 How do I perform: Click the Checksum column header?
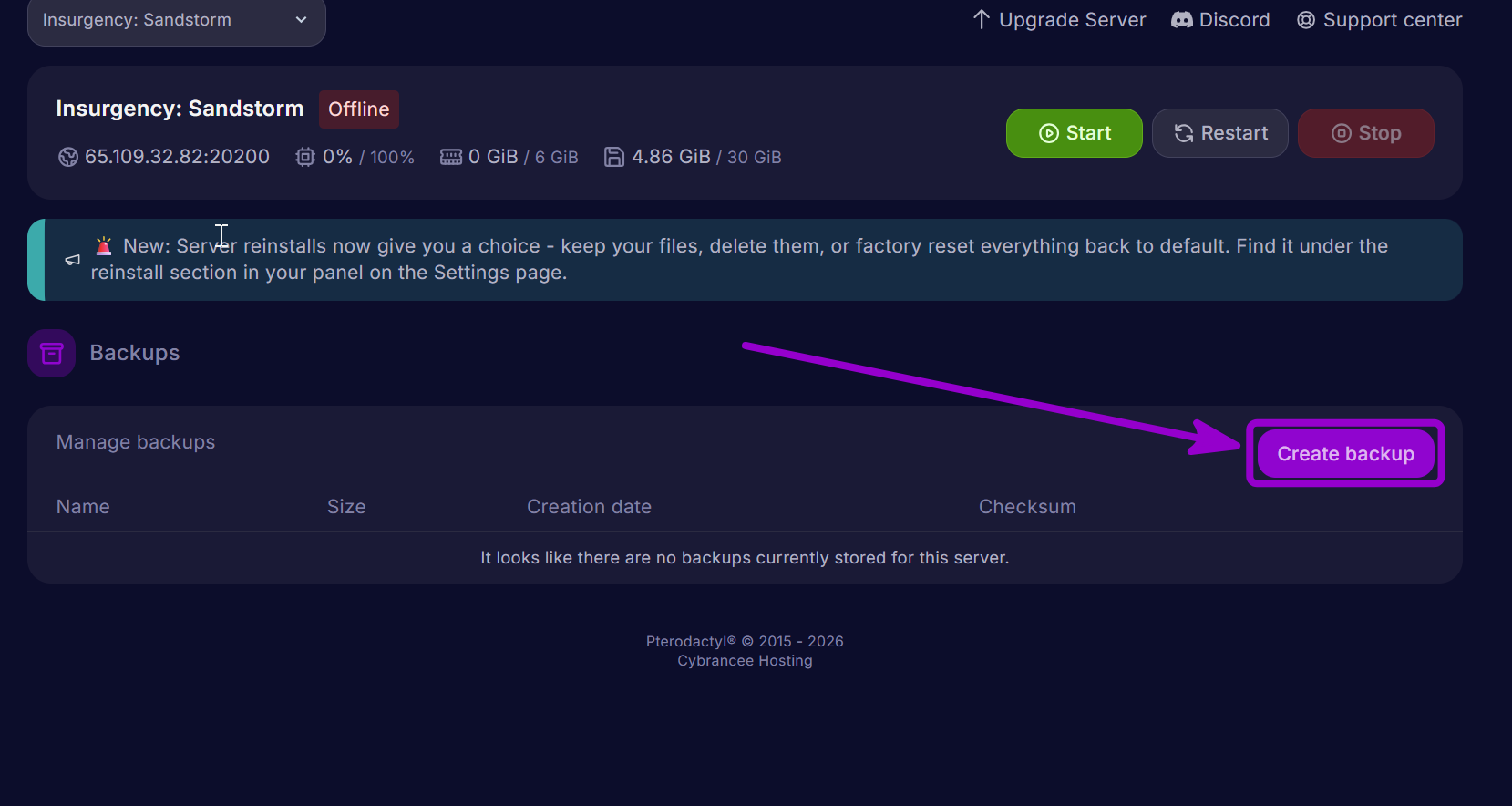click(1027, 507)
